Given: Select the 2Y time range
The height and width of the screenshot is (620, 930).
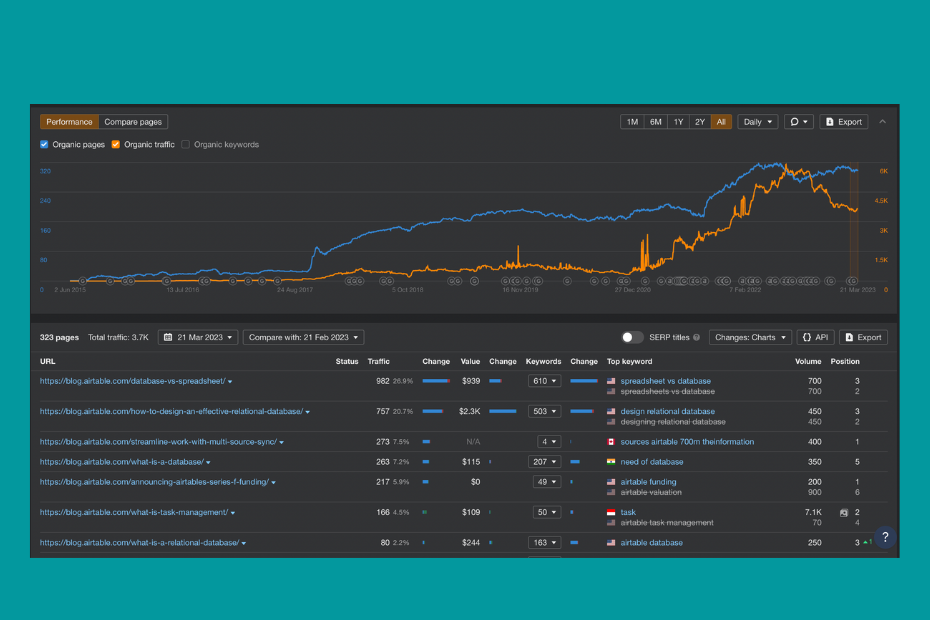Looking at the screenshot, I should (x=700, y=122).
